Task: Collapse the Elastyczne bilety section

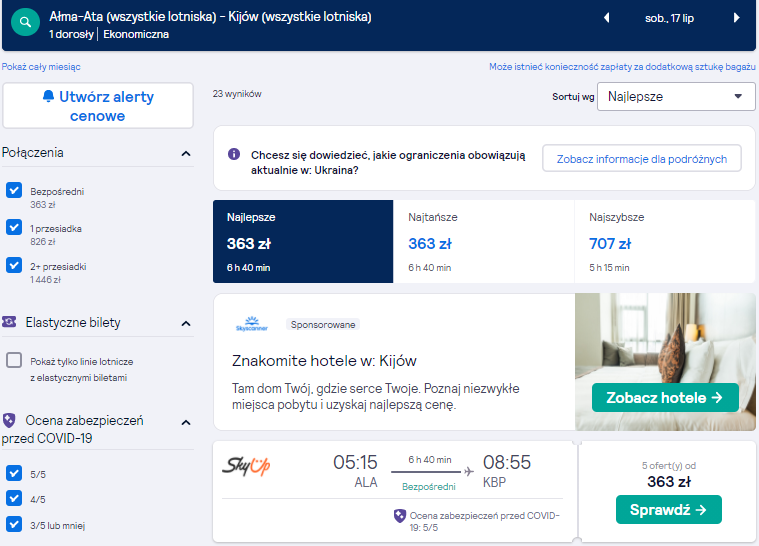Action: pyautogui.click(x=186, y=323)
